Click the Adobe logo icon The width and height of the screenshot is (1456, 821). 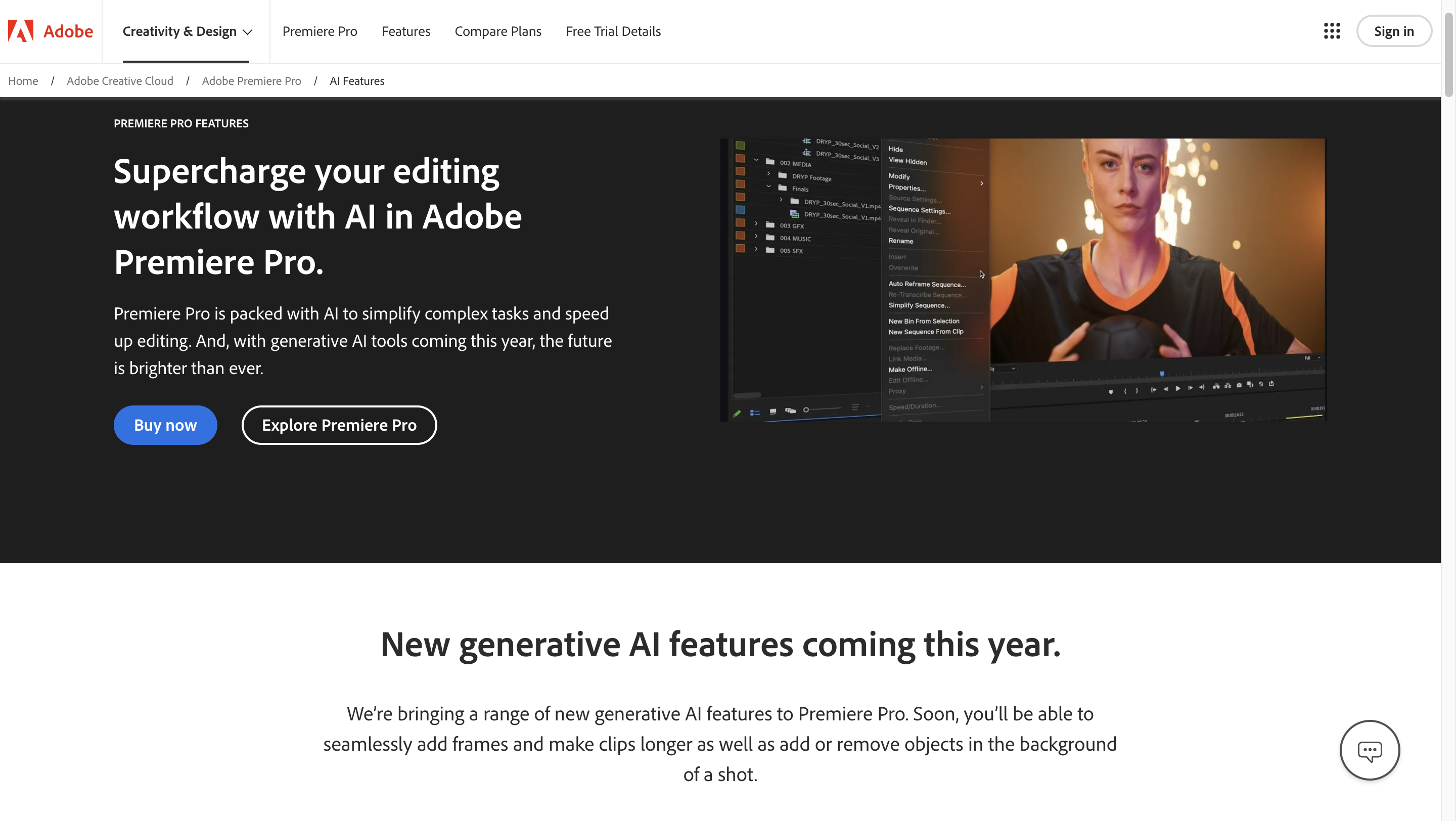[21, 31]
